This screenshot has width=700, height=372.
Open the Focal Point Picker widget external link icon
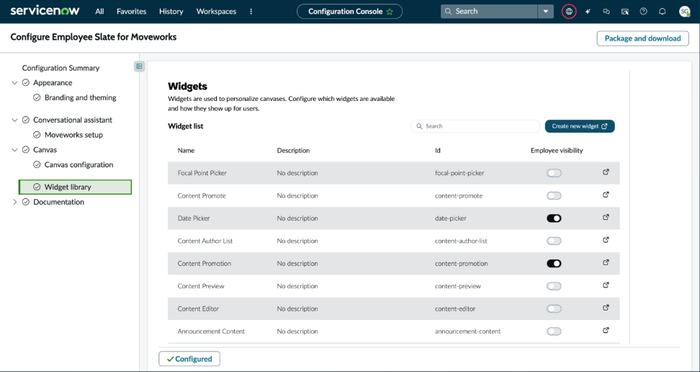pos(606,172)
